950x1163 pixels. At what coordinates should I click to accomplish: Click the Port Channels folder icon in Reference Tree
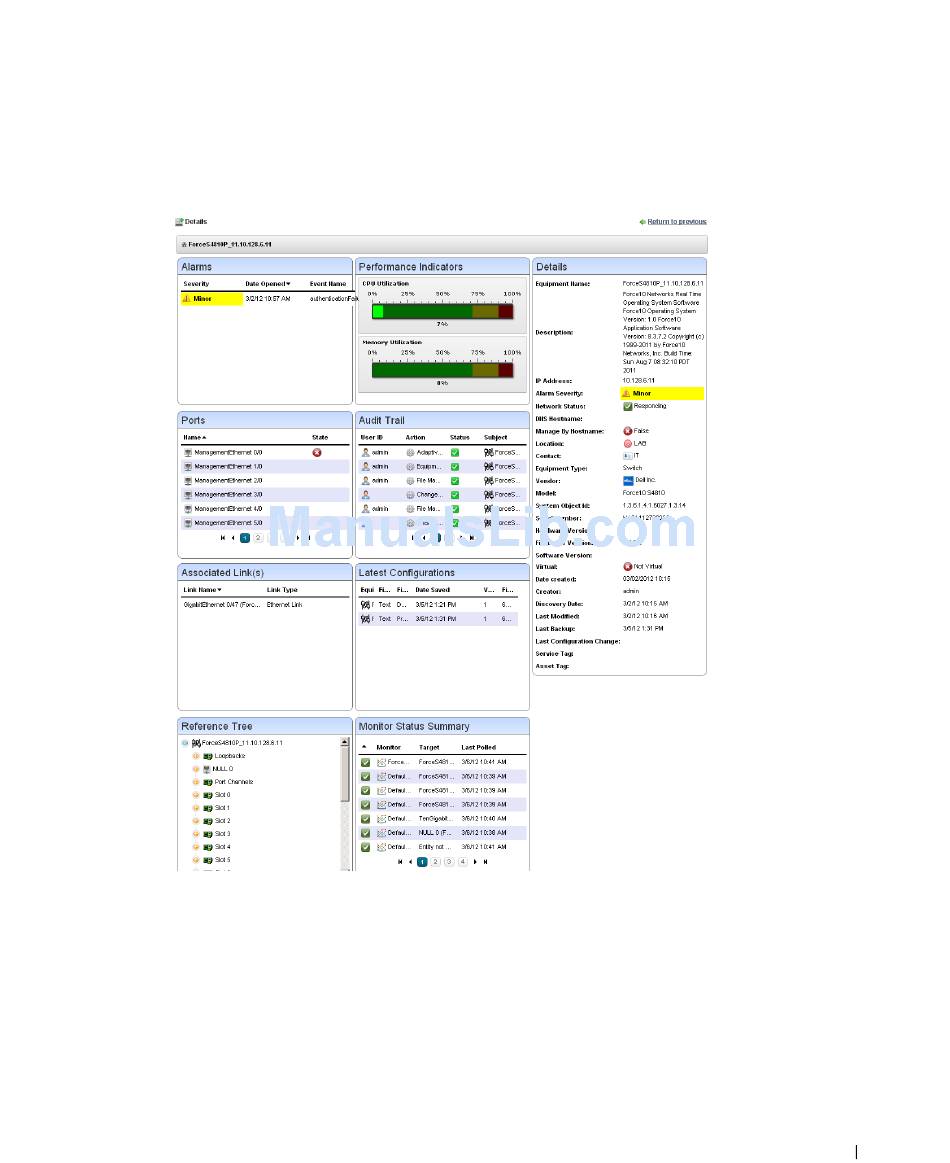point(207,782)
